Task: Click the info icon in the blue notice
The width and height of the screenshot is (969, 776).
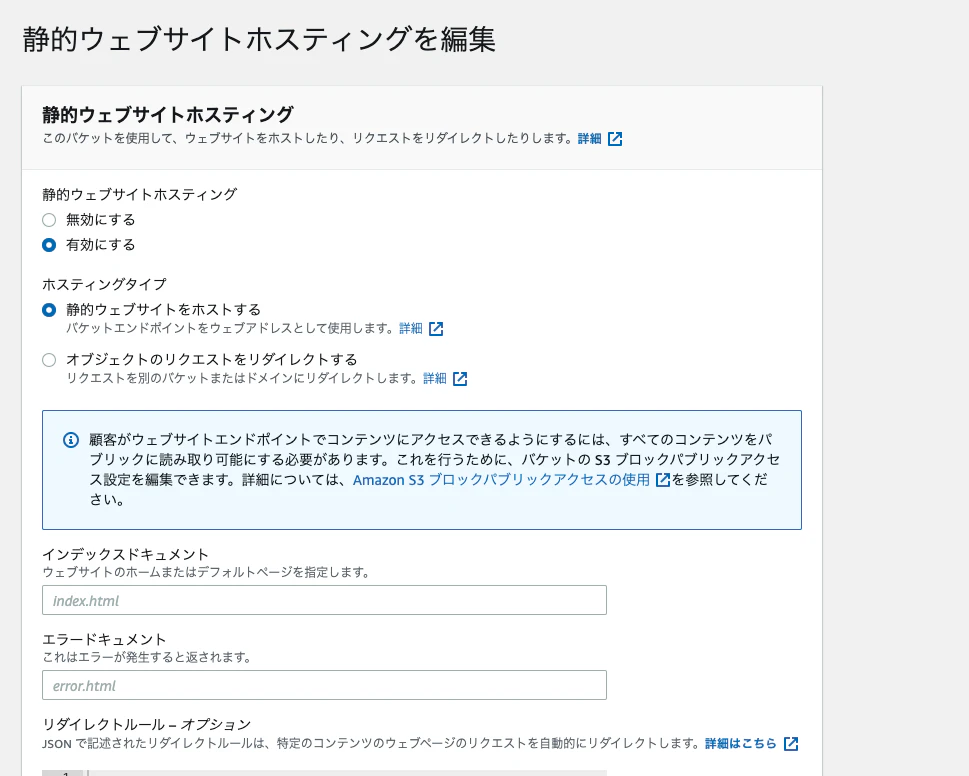Action: (71, 440)
